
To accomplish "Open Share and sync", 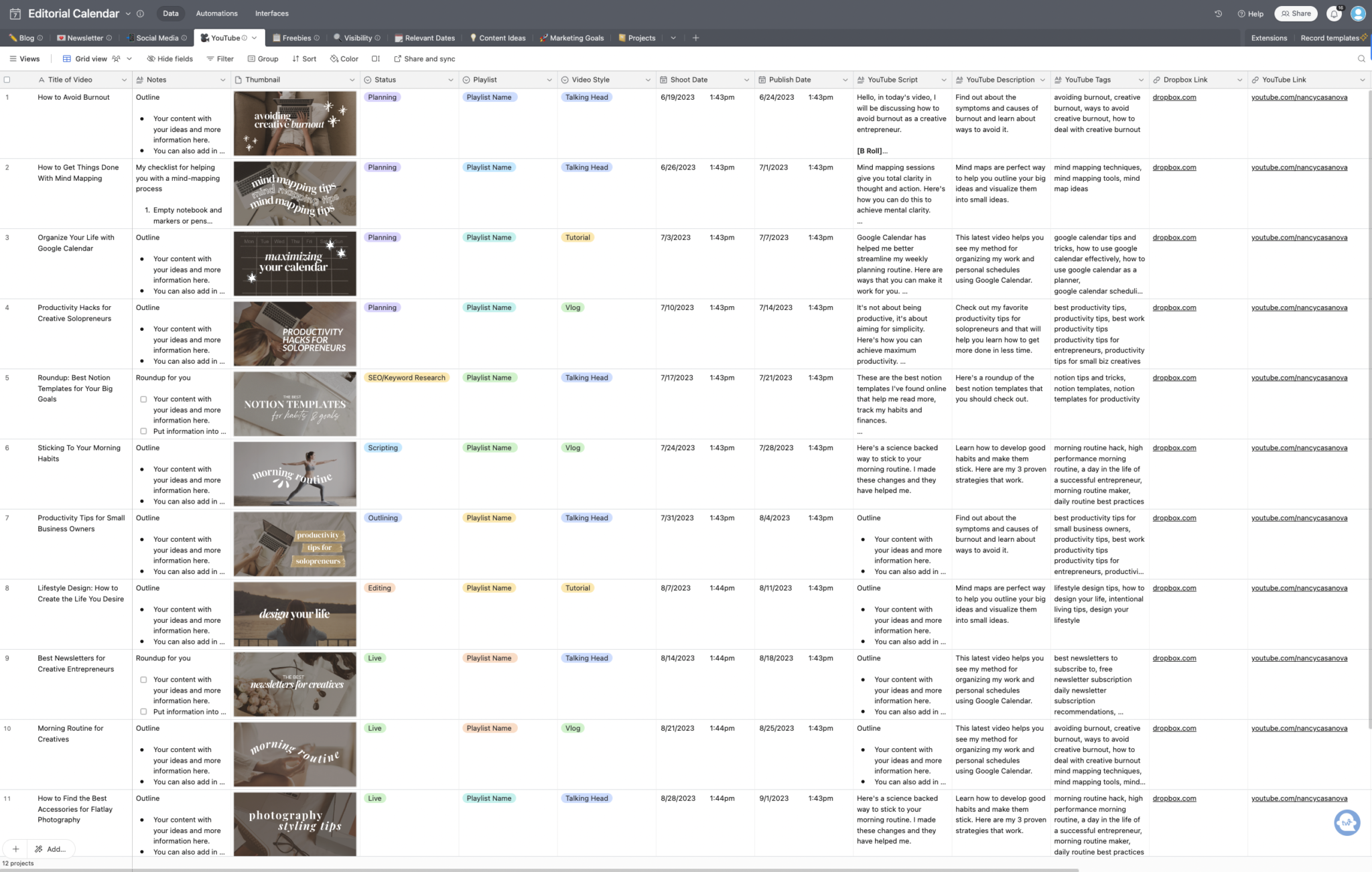I will (425, 59).
